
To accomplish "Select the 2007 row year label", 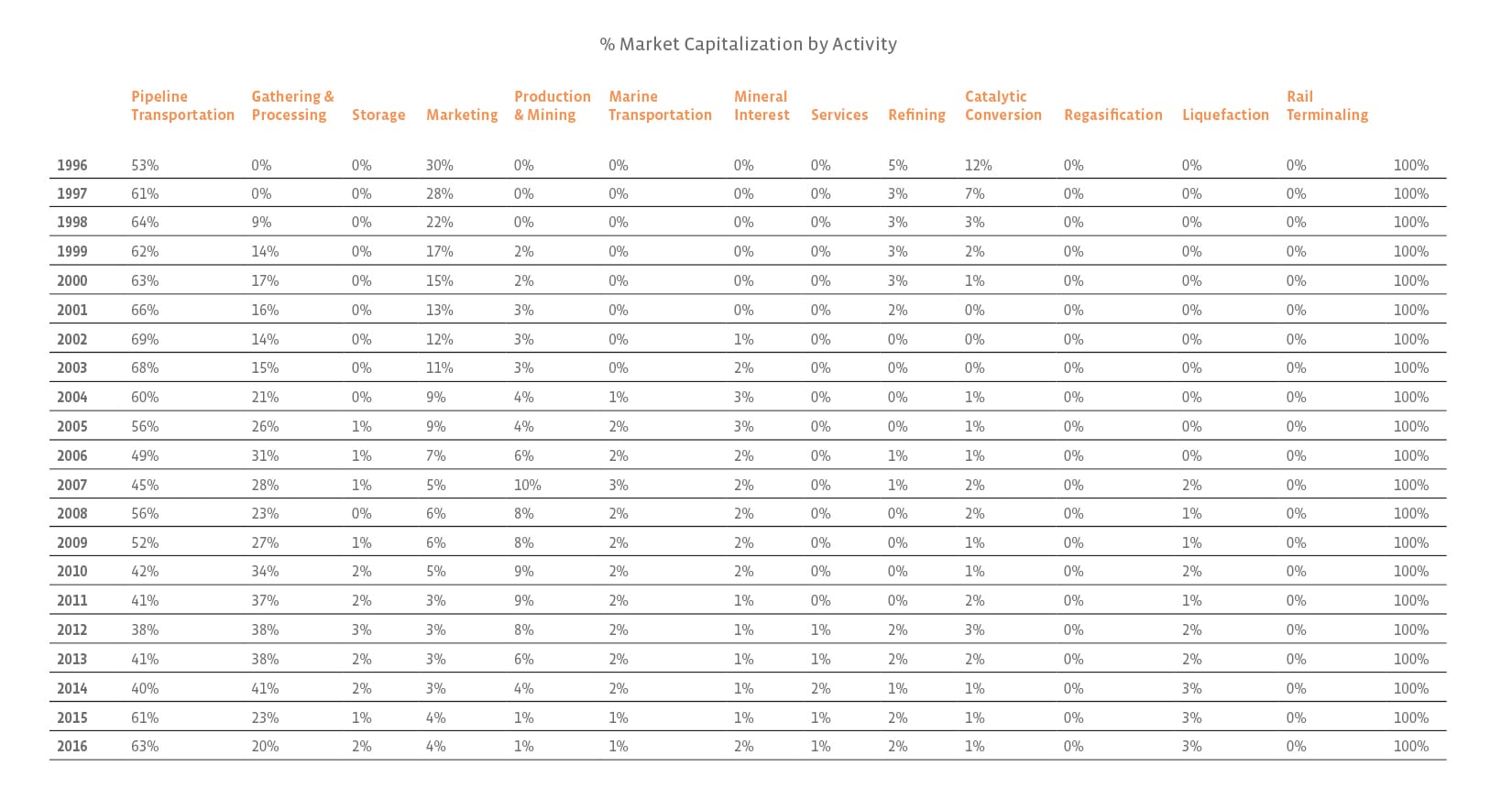I will (x=72, y=486).
